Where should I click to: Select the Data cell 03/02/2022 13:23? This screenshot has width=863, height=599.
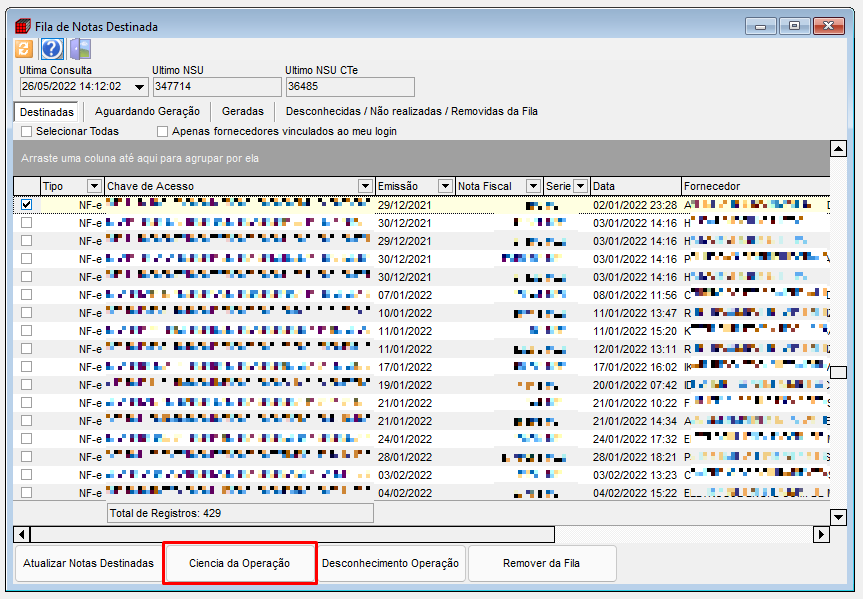(x=635, y=475)
